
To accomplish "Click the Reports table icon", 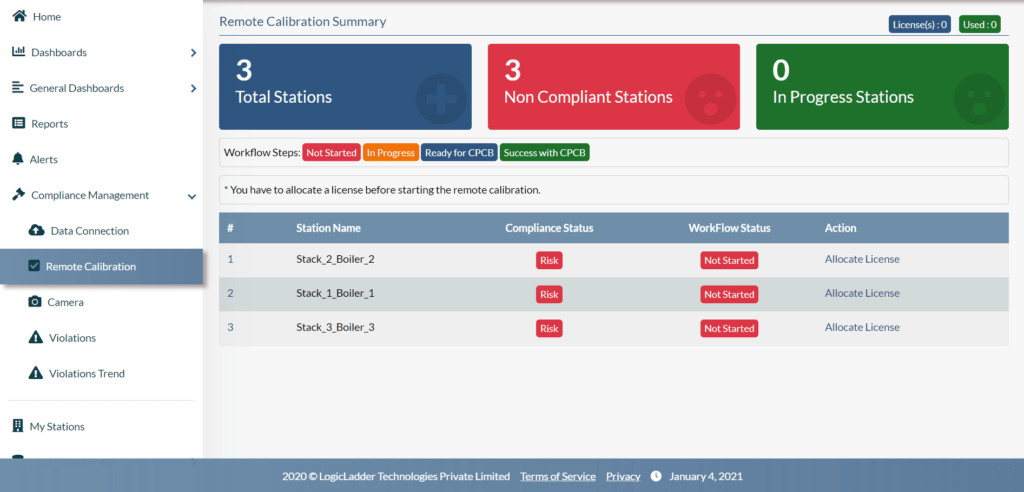I will coord(18,123).
